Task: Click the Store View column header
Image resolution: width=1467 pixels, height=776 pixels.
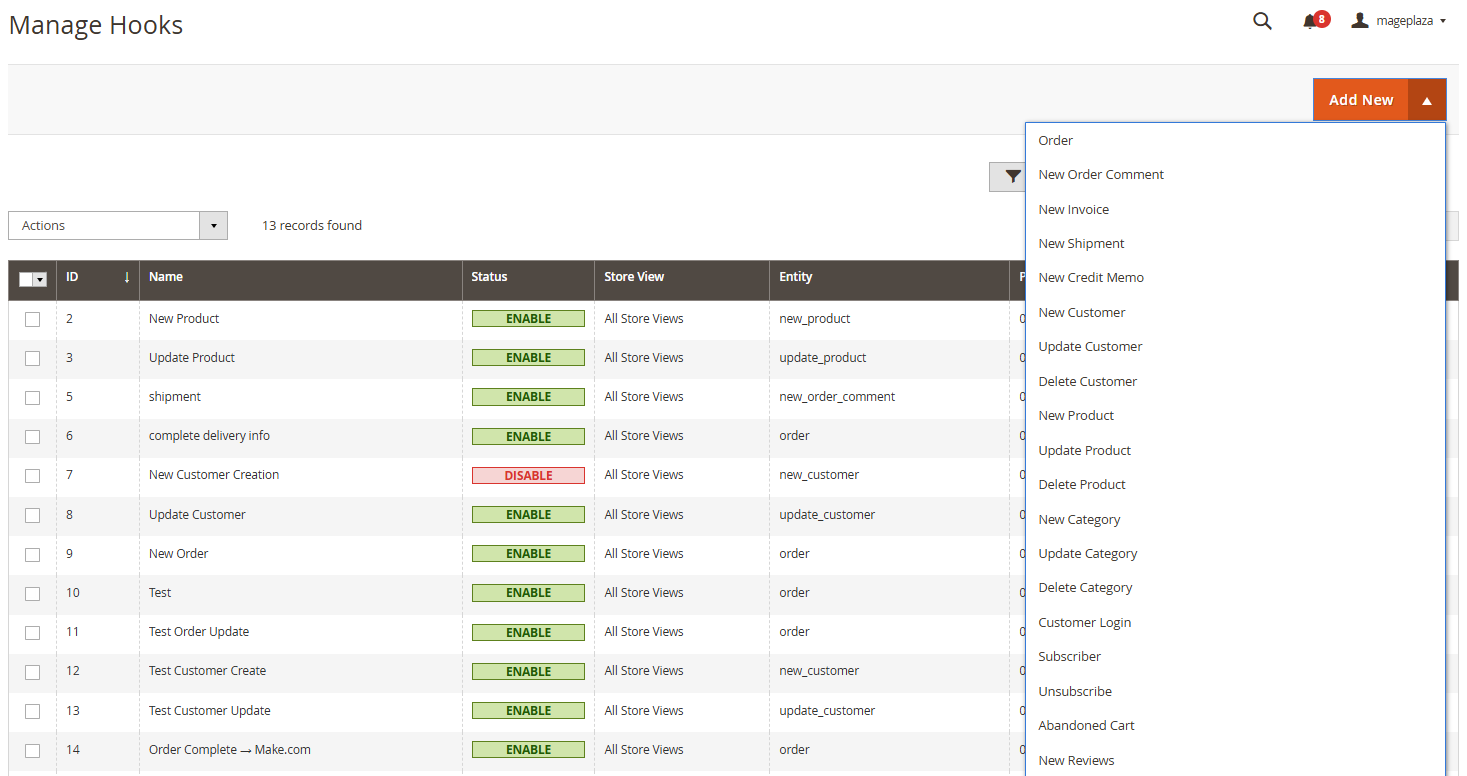Action: click(634, 277)
